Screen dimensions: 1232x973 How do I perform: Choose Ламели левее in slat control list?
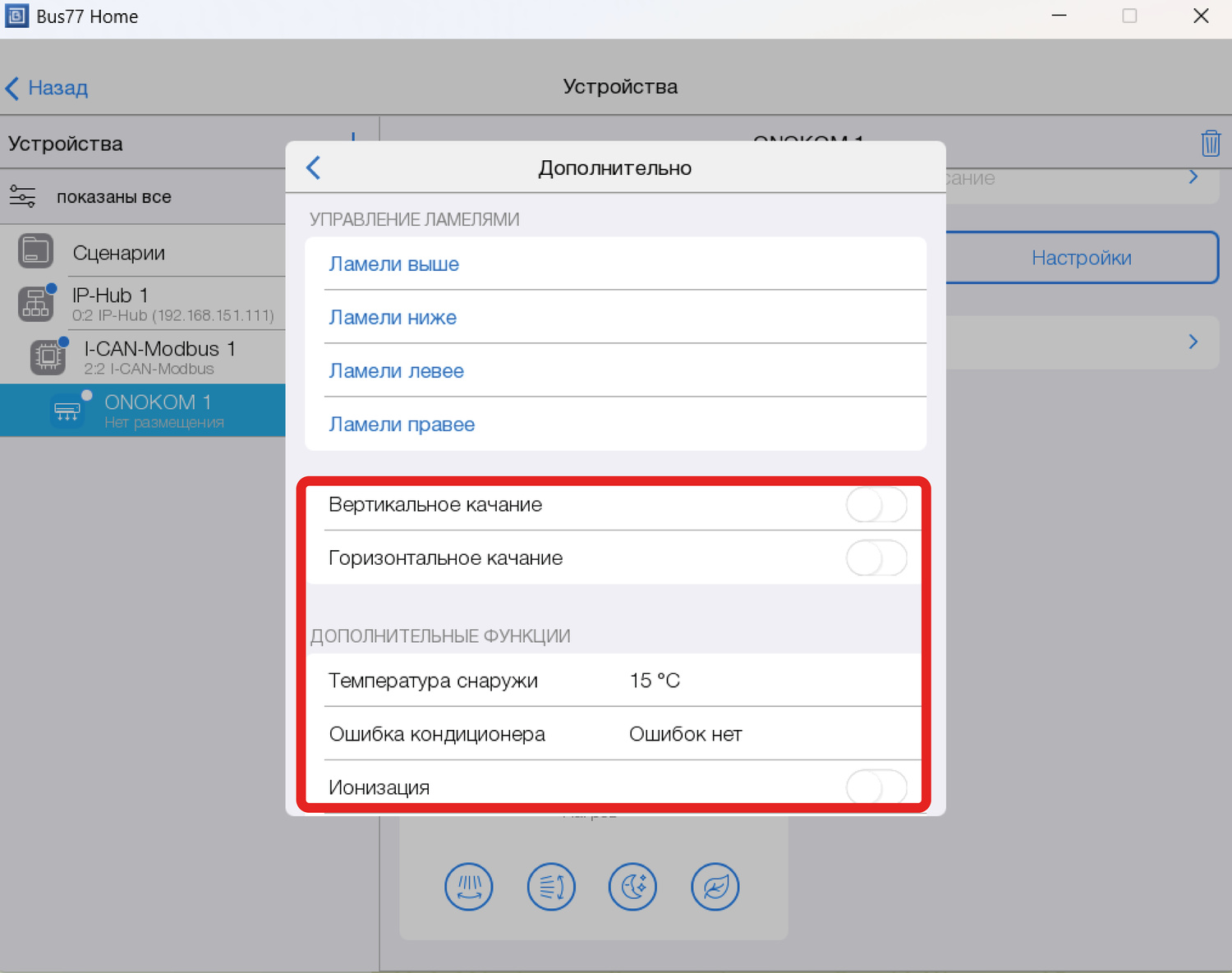click(396, 371)
